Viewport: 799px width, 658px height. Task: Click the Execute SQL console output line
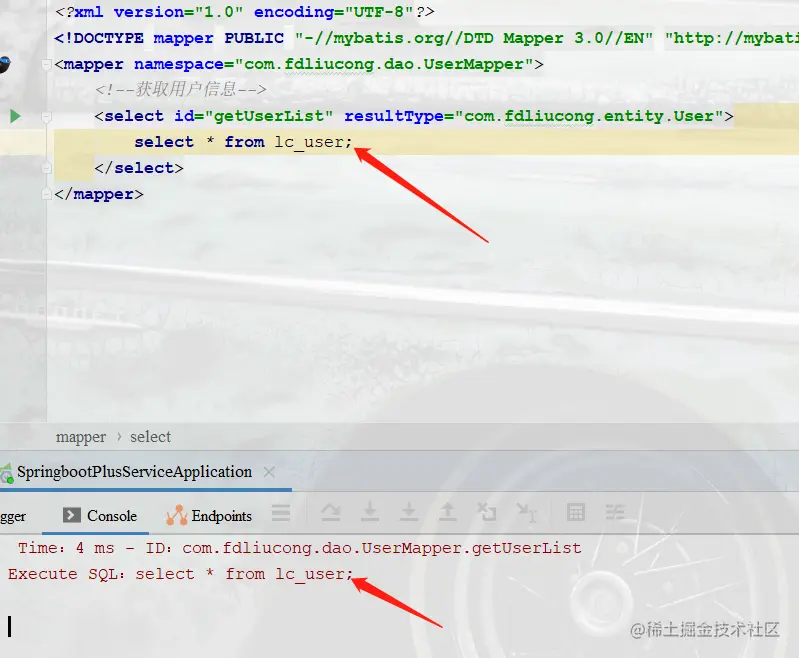tap(180, 574)
